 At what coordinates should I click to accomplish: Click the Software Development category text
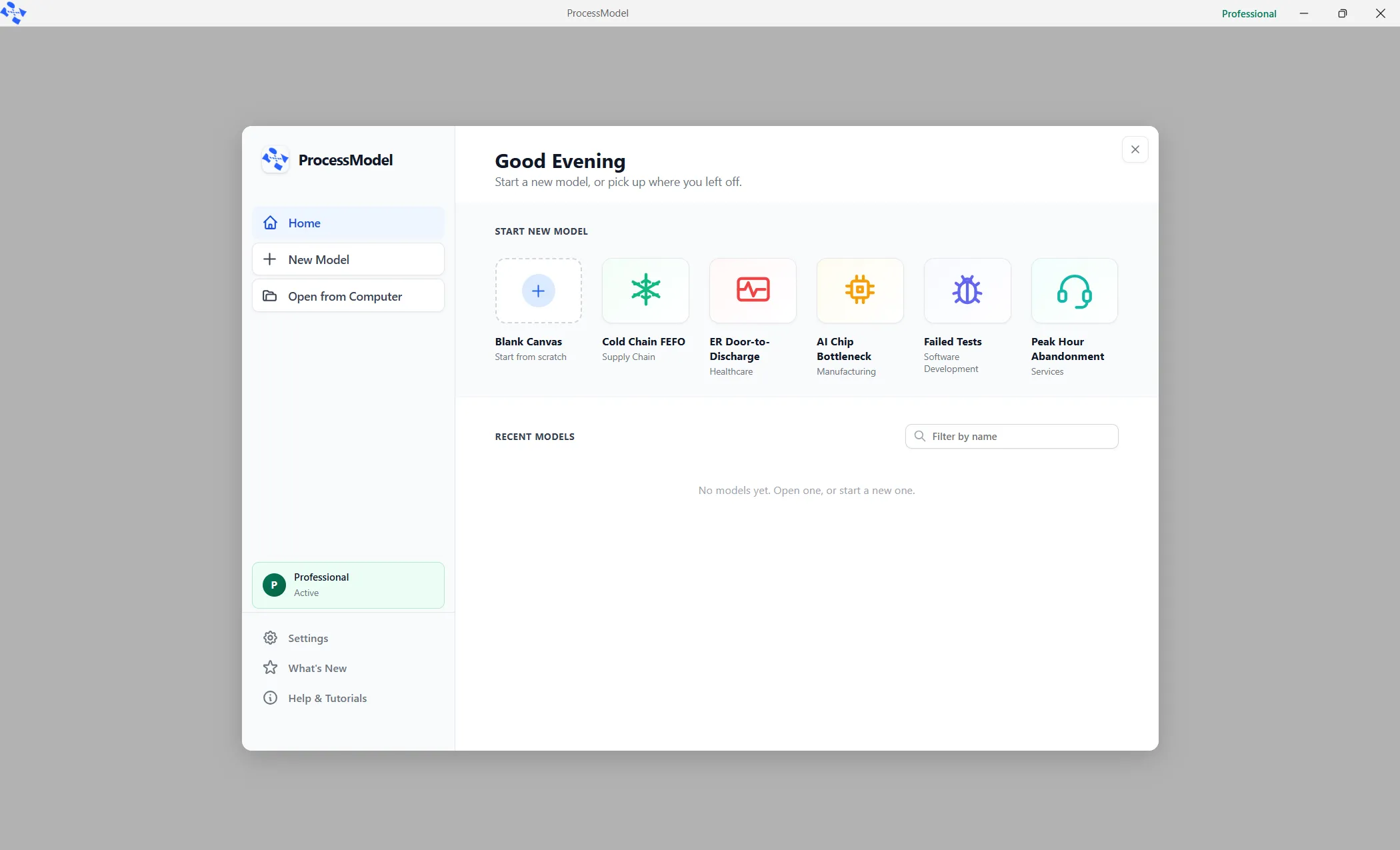(951, 363)
